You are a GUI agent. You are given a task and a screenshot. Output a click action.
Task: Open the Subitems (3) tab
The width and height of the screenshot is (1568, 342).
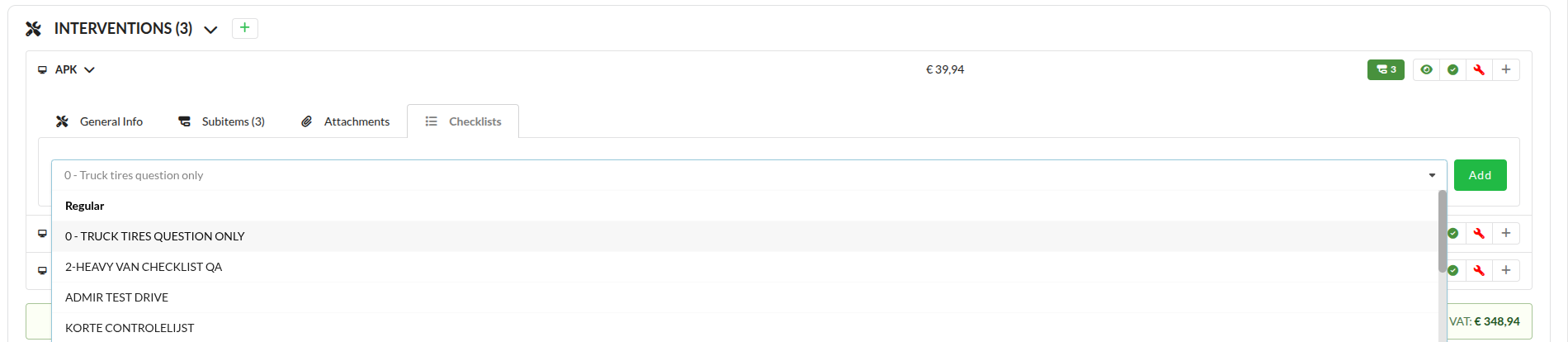point(221,121)
